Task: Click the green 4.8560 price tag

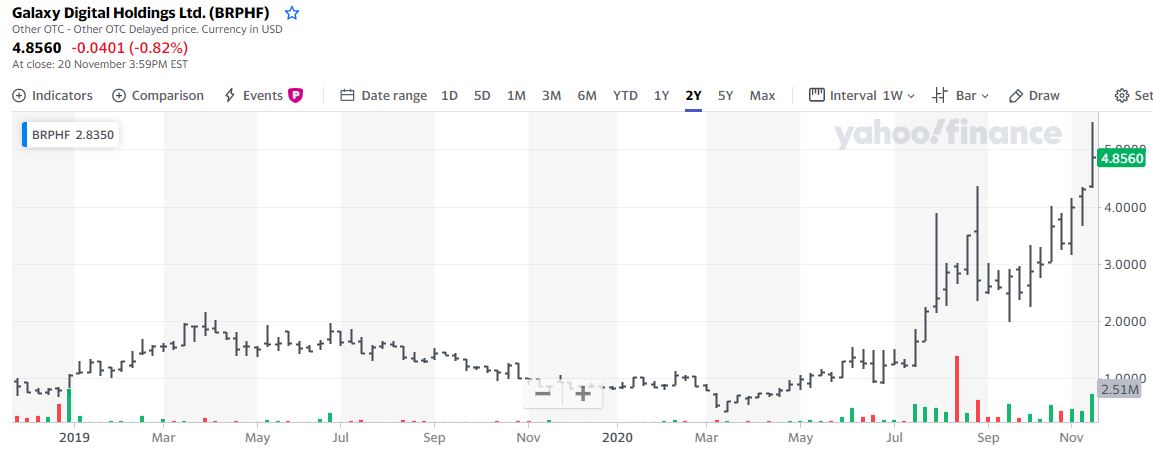Action: [x=1123, y=158]
